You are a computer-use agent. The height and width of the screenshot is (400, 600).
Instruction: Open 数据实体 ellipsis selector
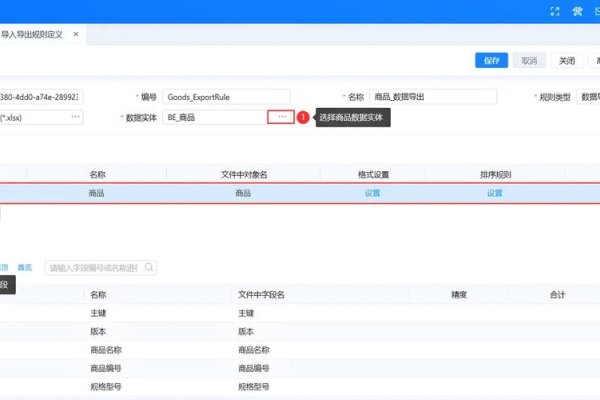pyautogui.click(x=281, y=117)
